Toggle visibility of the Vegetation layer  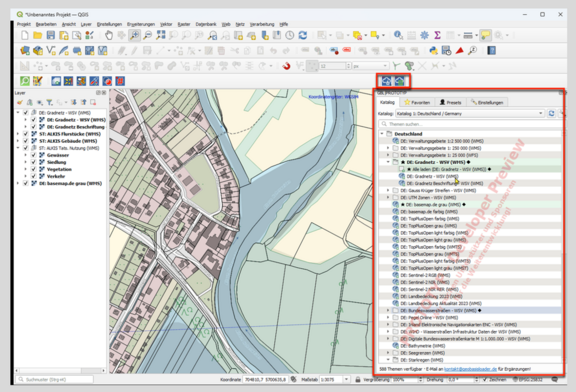tap(33, 169)
